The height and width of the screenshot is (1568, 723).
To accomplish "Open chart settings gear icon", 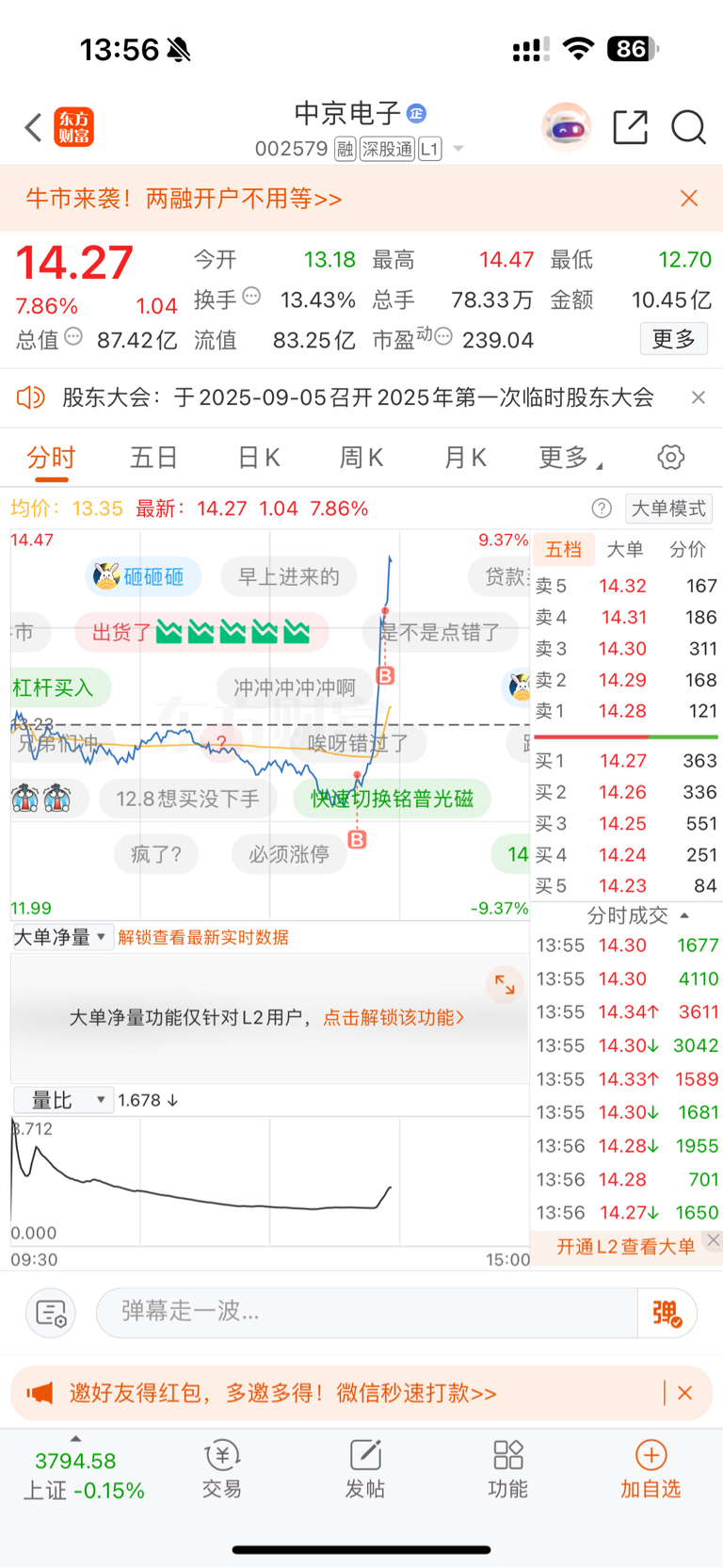I will tap(671, 458).
